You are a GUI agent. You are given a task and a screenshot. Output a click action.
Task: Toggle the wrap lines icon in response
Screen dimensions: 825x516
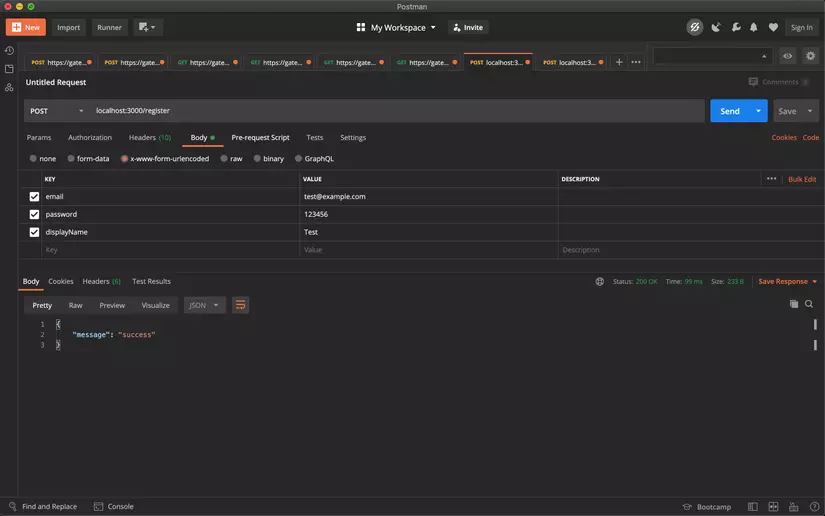(240, 305)
